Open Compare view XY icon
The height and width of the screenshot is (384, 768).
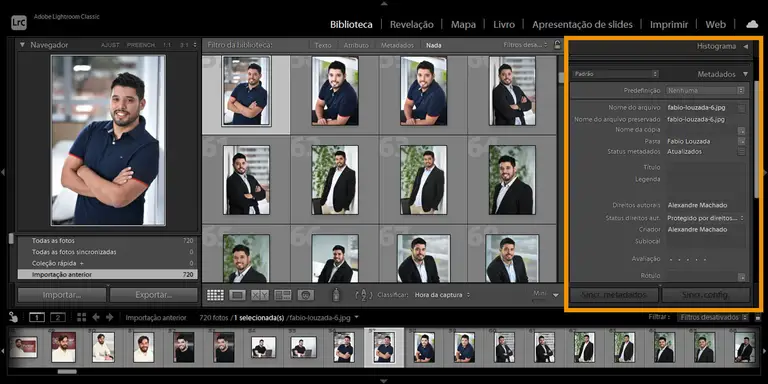click(x=260, y=295)
